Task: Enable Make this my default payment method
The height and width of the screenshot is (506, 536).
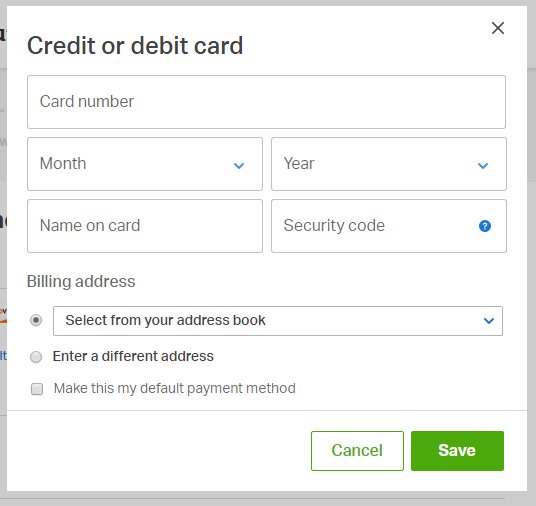Action: 37,389
